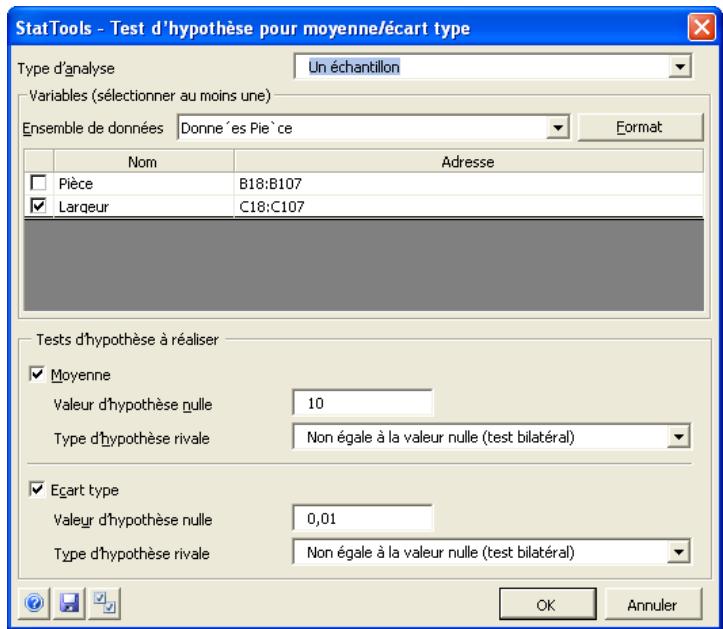This screenshot has width=723, height=629.
Task: Click the checkbox options icon beside save
Action: [105, 603]
